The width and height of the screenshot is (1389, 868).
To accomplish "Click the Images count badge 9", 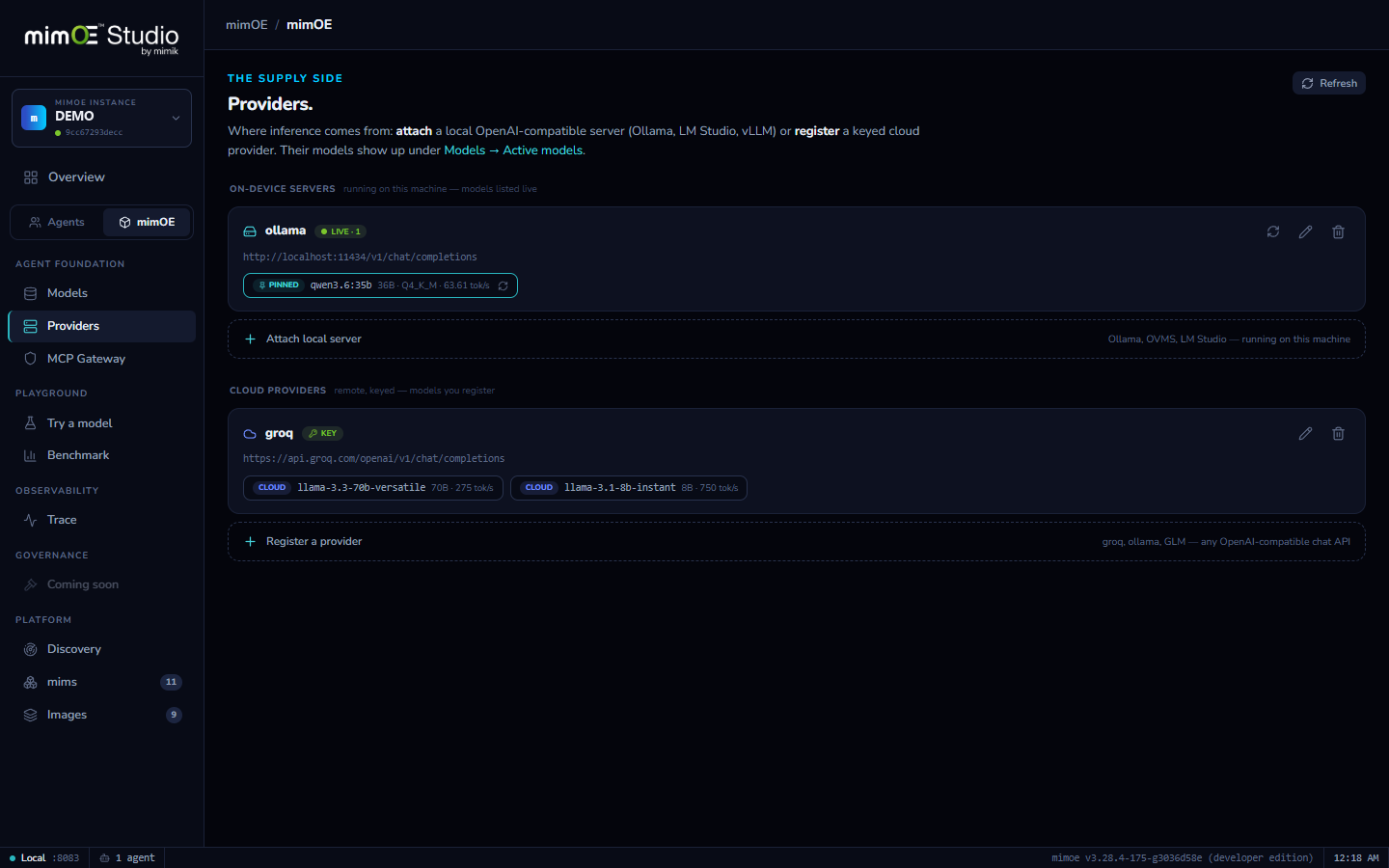I will click(174, 715).
